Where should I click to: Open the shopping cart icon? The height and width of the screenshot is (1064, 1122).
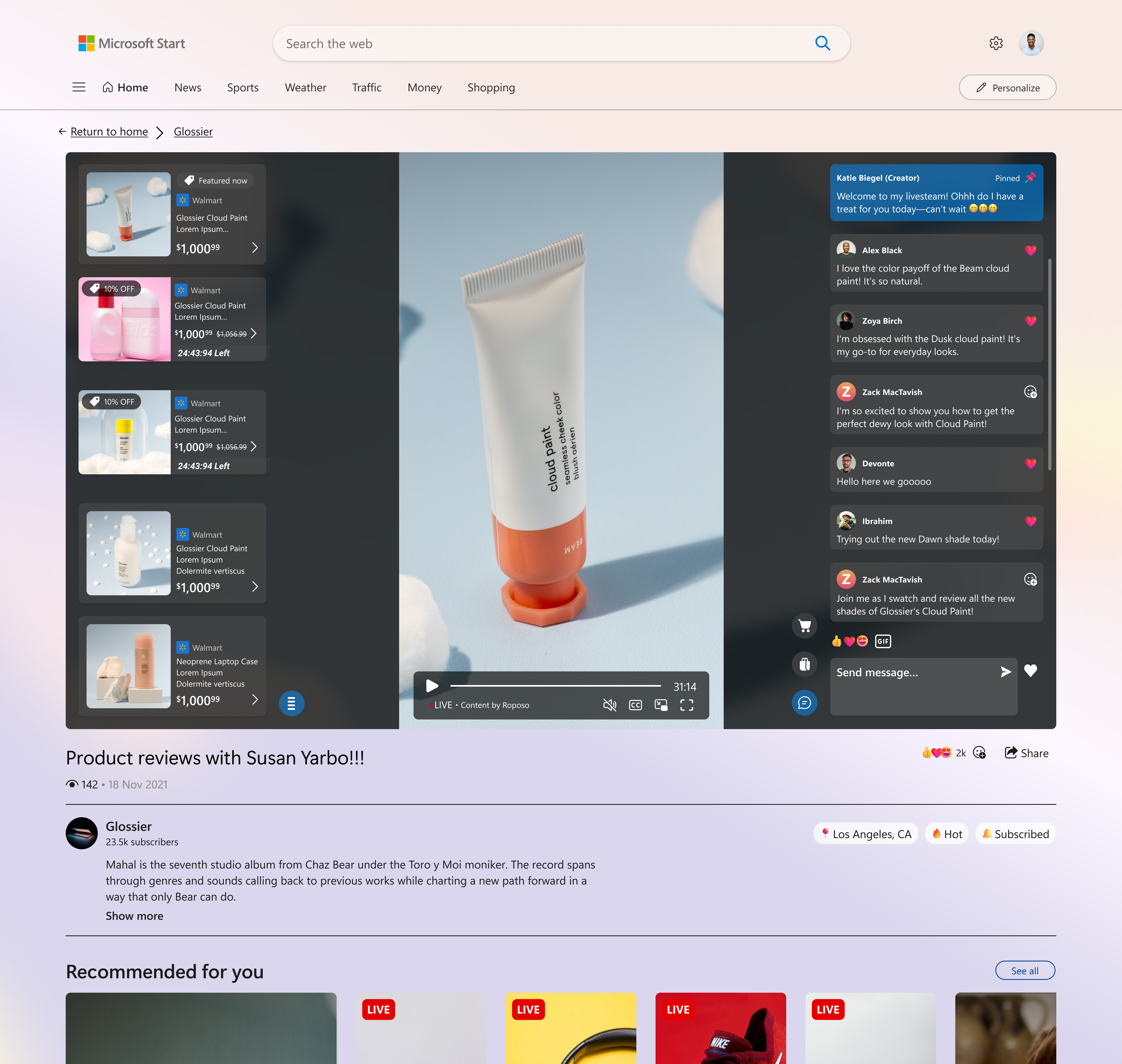[x=804, y=626]
